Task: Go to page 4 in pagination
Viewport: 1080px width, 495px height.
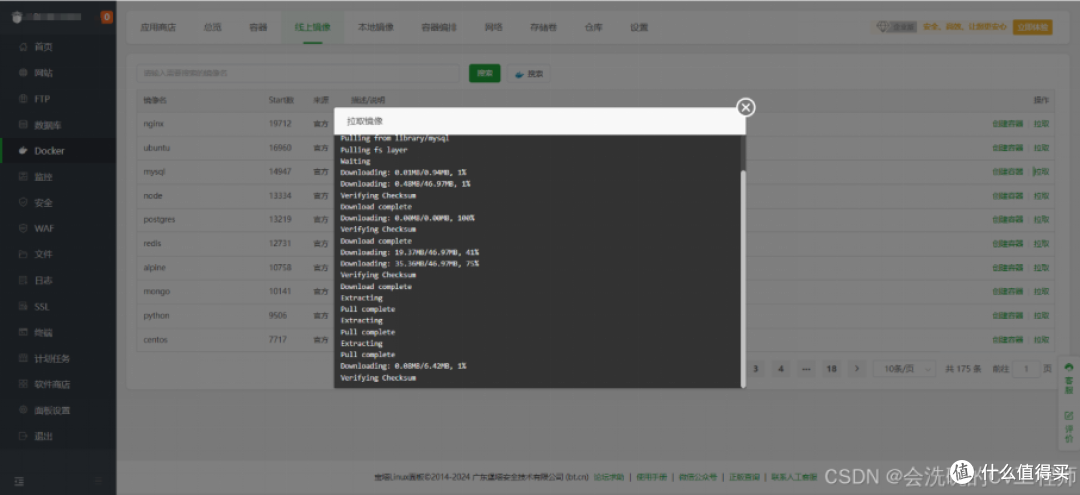Action: (x=780, y=368)
